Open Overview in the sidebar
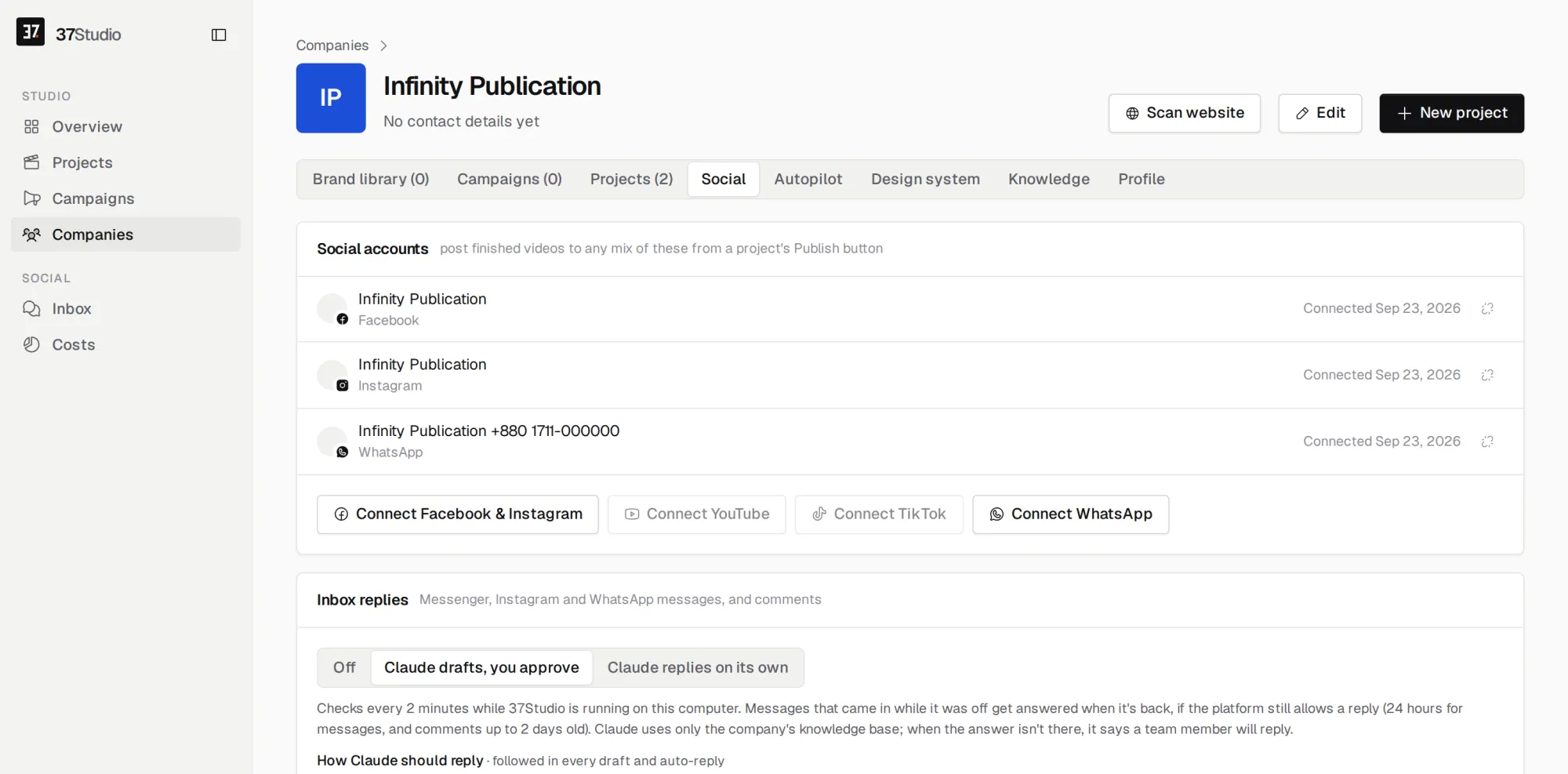 point(125,127)
